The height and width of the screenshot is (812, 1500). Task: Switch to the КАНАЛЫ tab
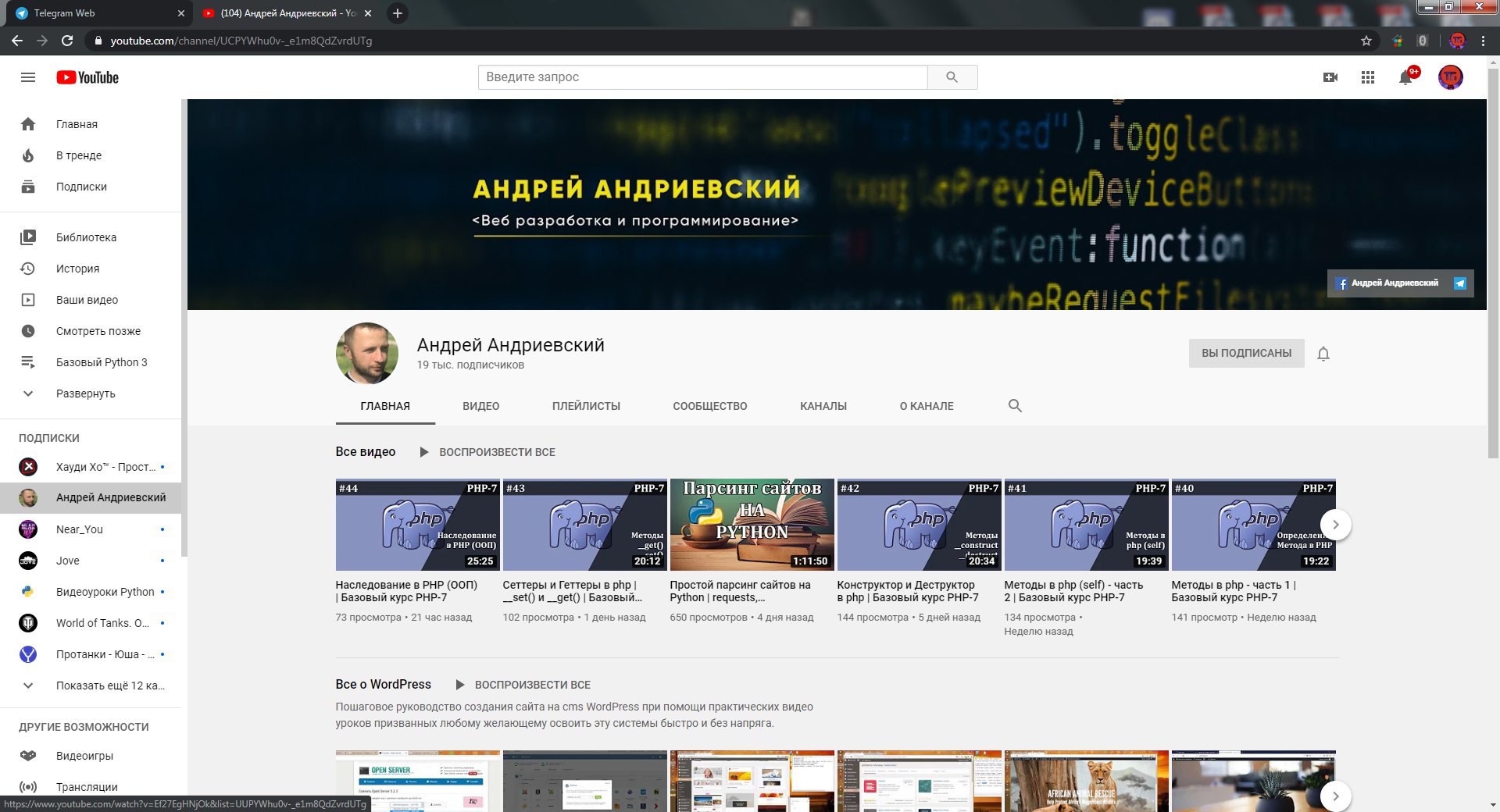point(823,406)
